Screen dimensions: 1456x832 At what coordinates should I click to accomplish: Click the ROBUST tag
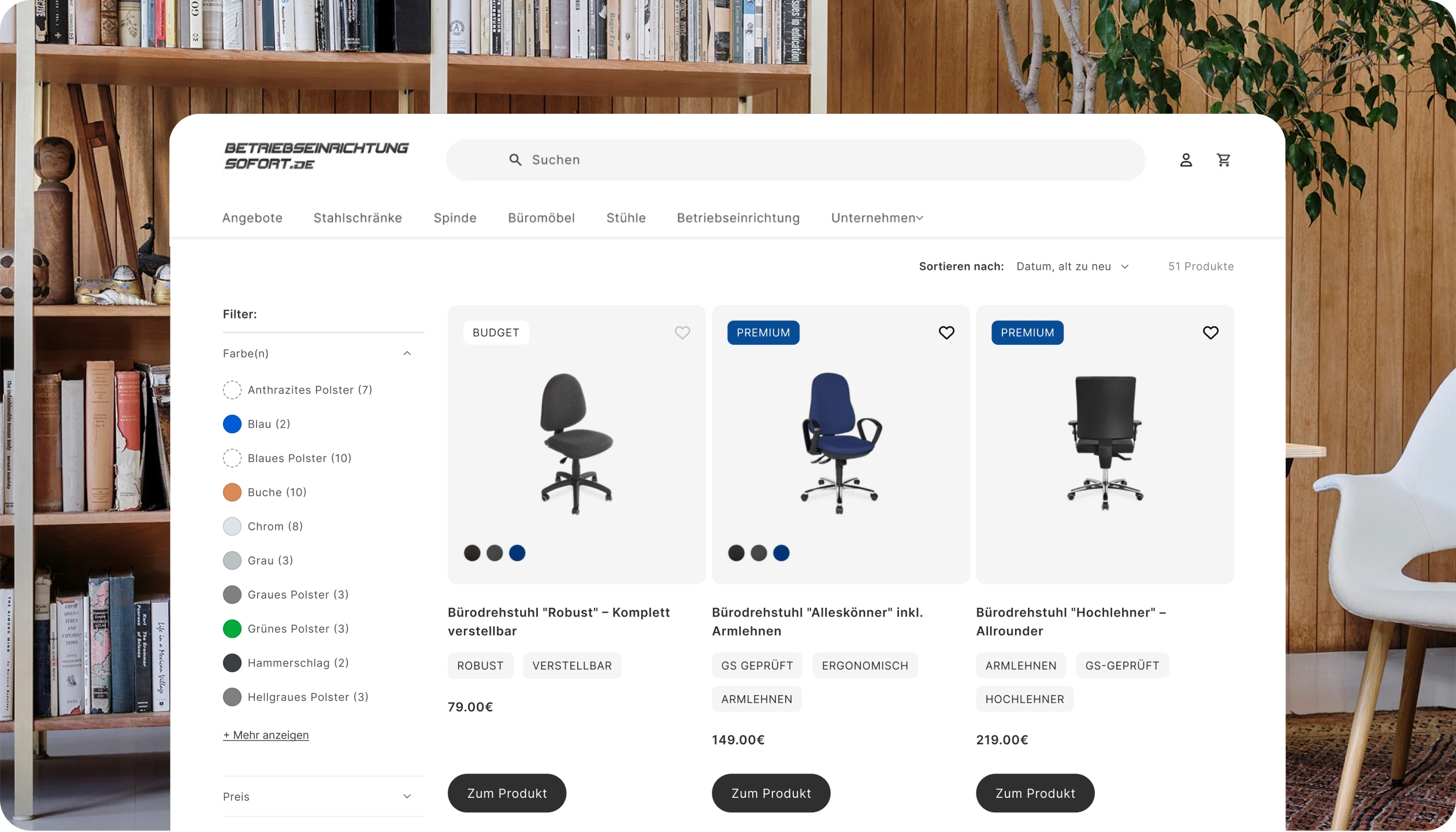(x=480, y=666)
